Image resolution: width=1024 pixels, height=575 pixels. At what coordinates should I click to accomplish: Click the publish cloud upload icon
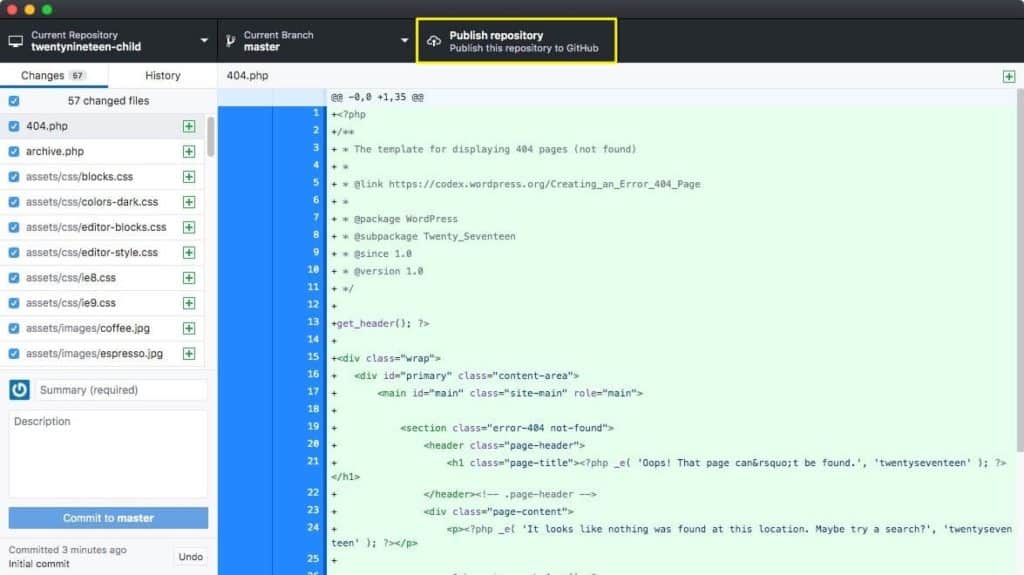tap(434, 41)
